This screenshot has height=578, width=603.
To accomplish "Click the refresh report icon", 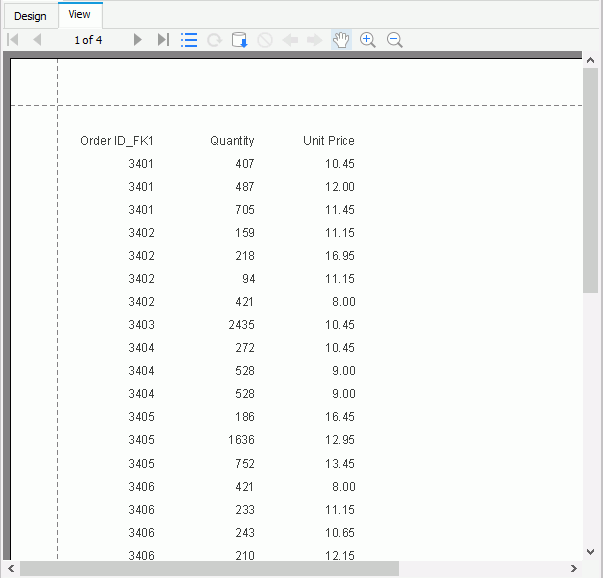I will pyautogui.click(x=214, y=40).
